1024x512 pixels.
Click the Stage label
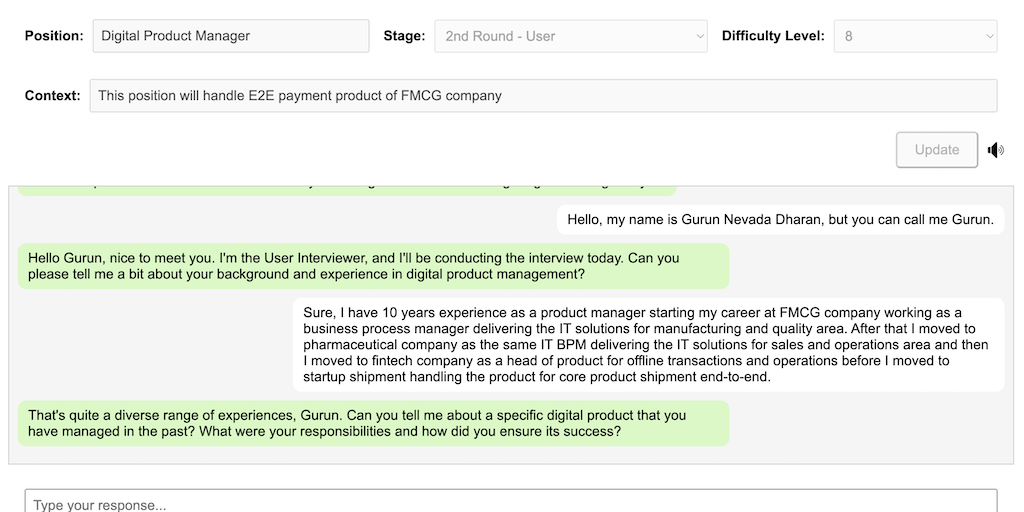(404, 36)
